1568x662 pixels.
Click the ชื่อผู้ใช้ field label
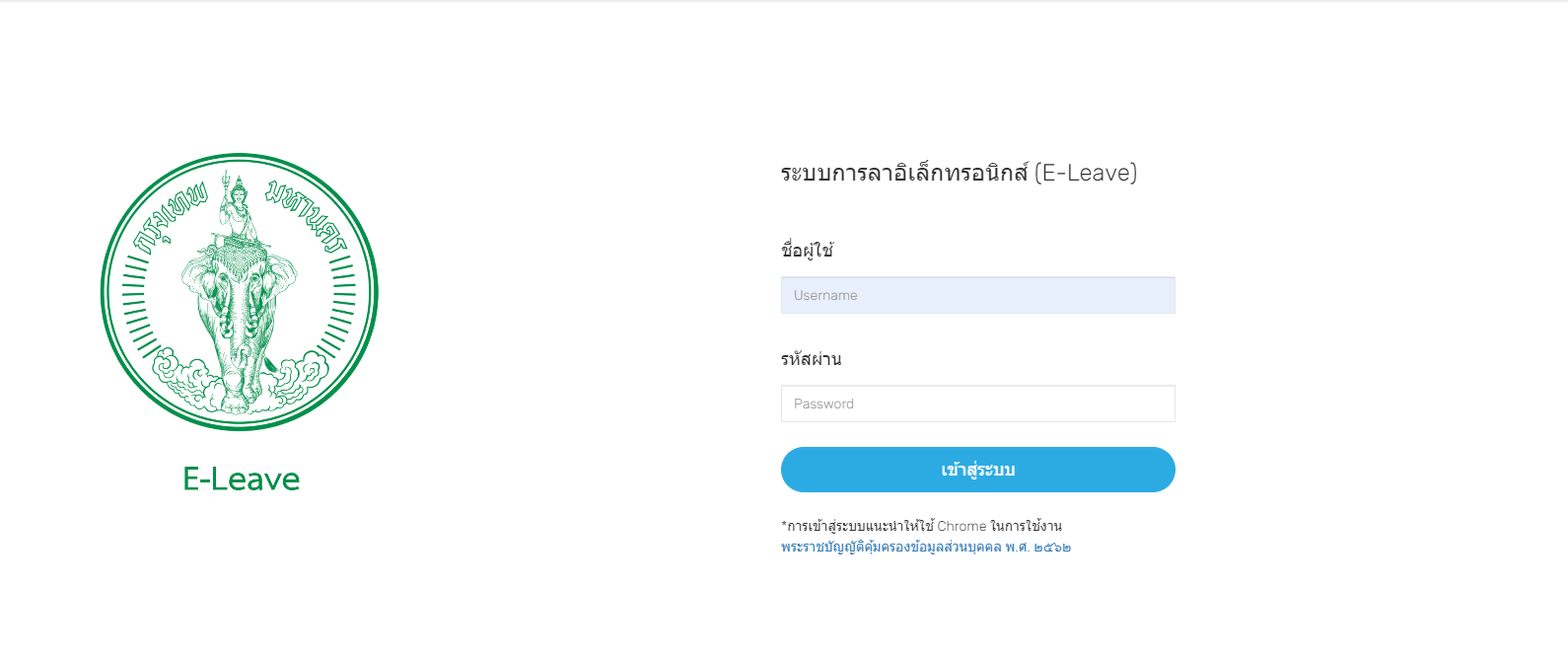808,251
